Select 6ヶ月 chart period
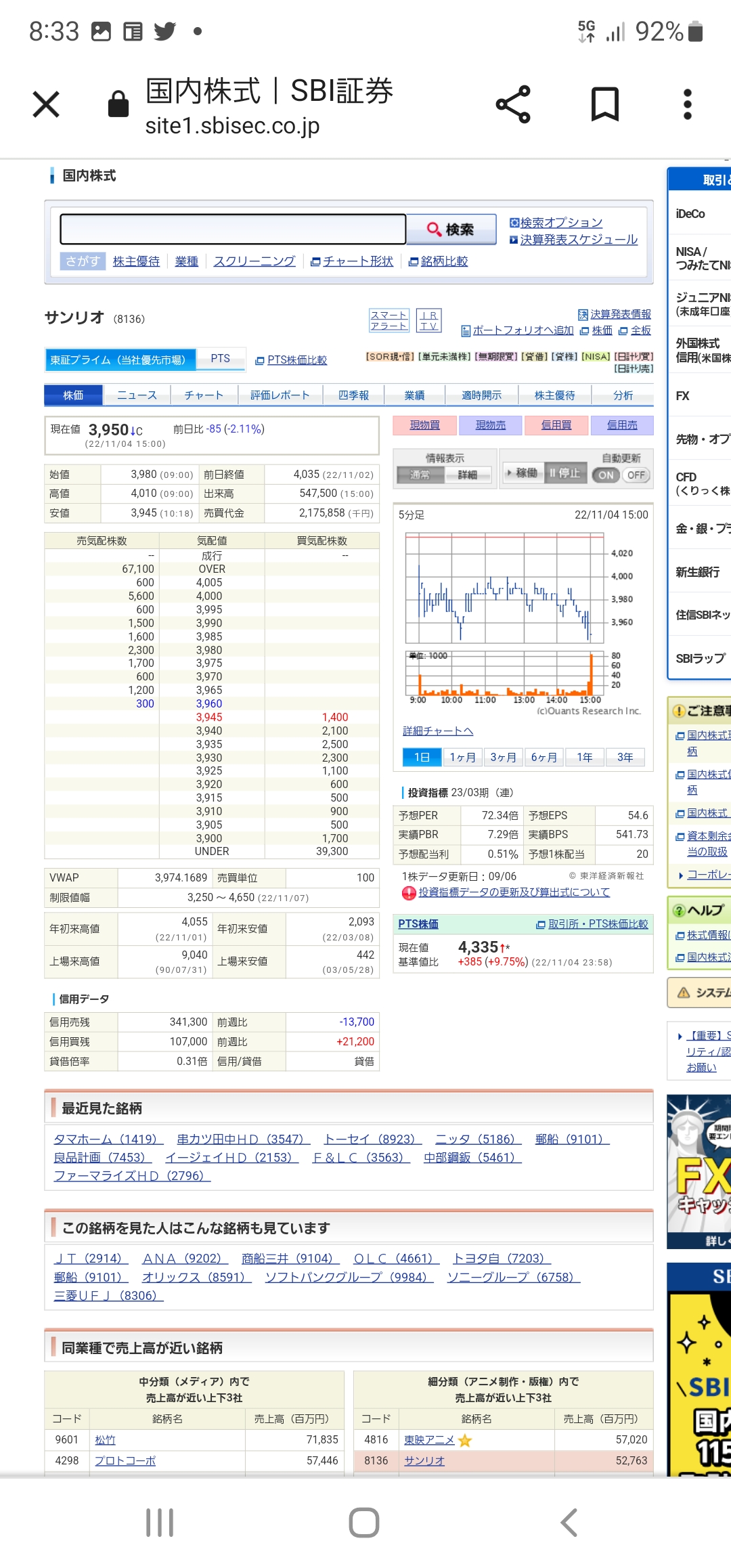Image resolution: width=731 pixels, height=1568 pixels. [x=544, y=757]
